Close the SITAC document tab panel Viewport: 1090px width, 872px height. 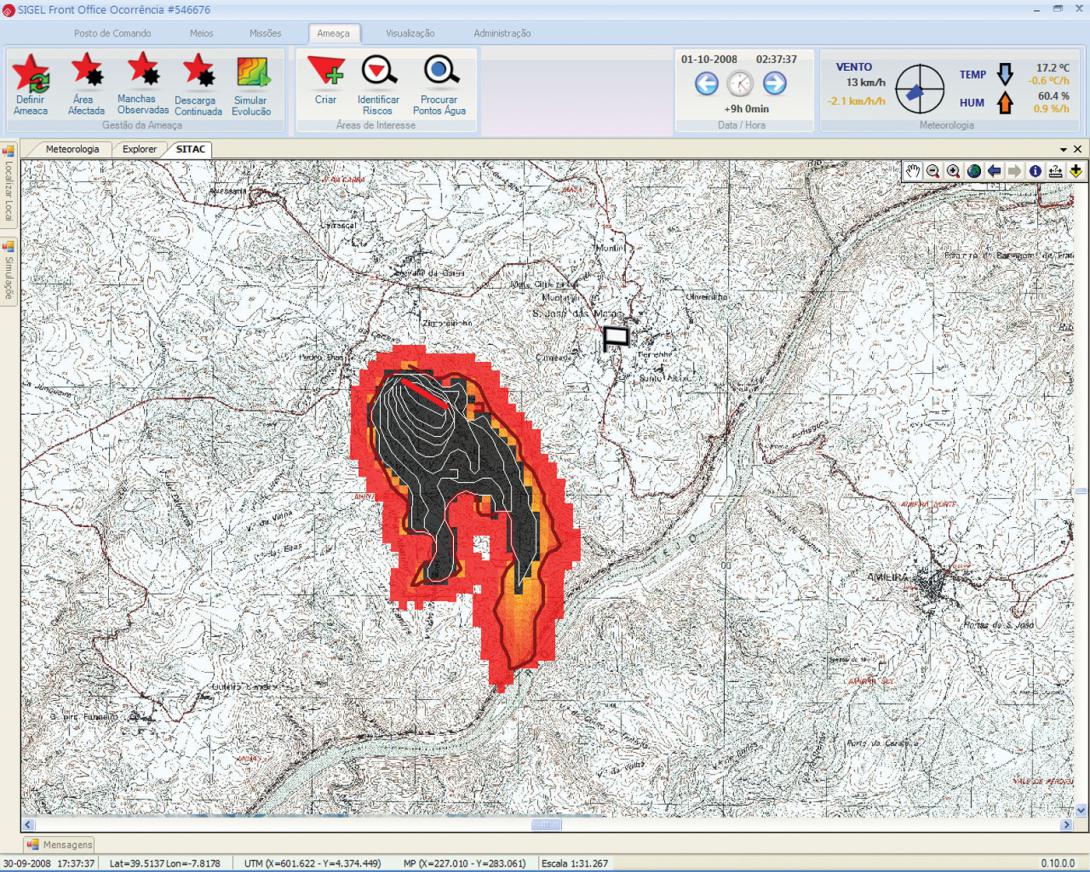[1077, 149]
